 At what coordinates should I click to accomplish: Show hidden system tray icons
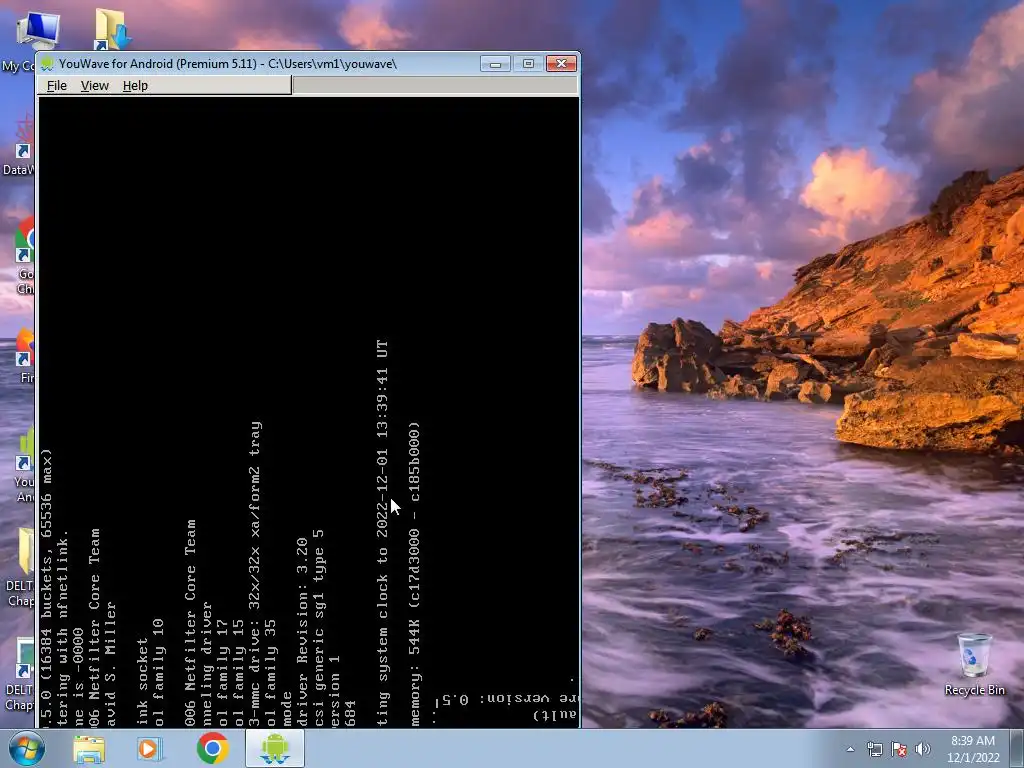[x=850, y=749]
